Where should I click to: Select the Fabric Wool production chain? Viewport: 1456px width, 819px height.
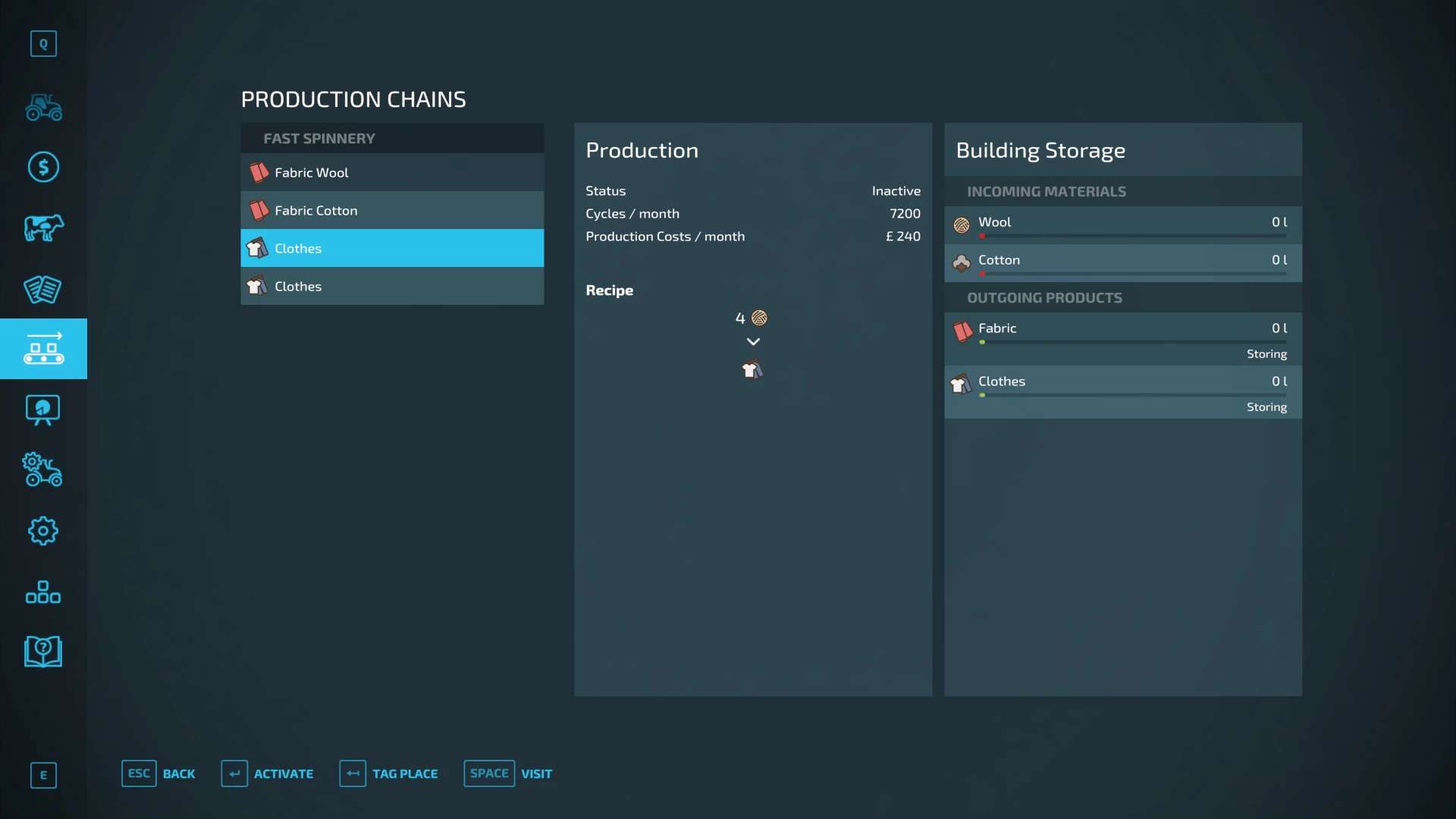(x=392, y=173)
